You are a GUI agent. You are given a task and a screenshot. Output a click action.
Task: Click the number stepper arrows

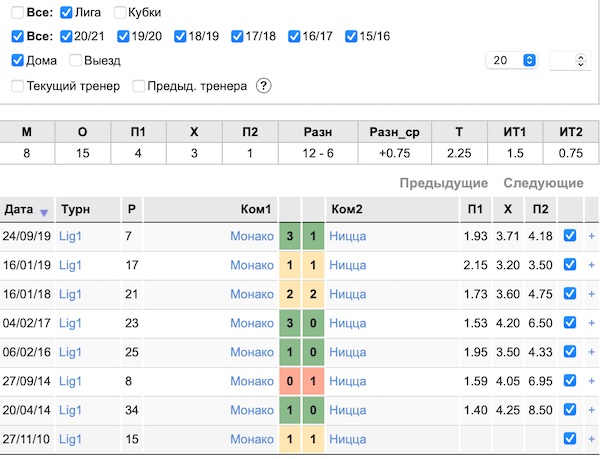point(580,60)
